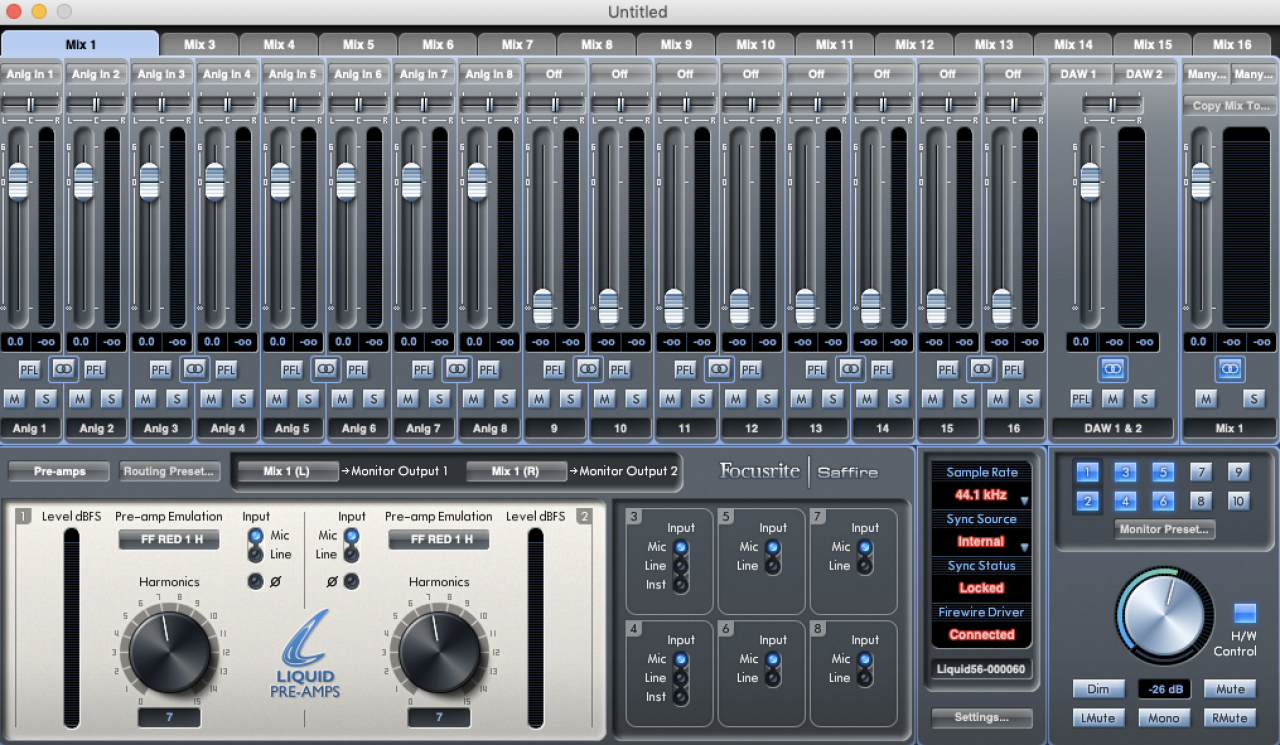The image size is (1280, 745).
Task: Select monitor output 7 button
Action: pos(1201,473)
